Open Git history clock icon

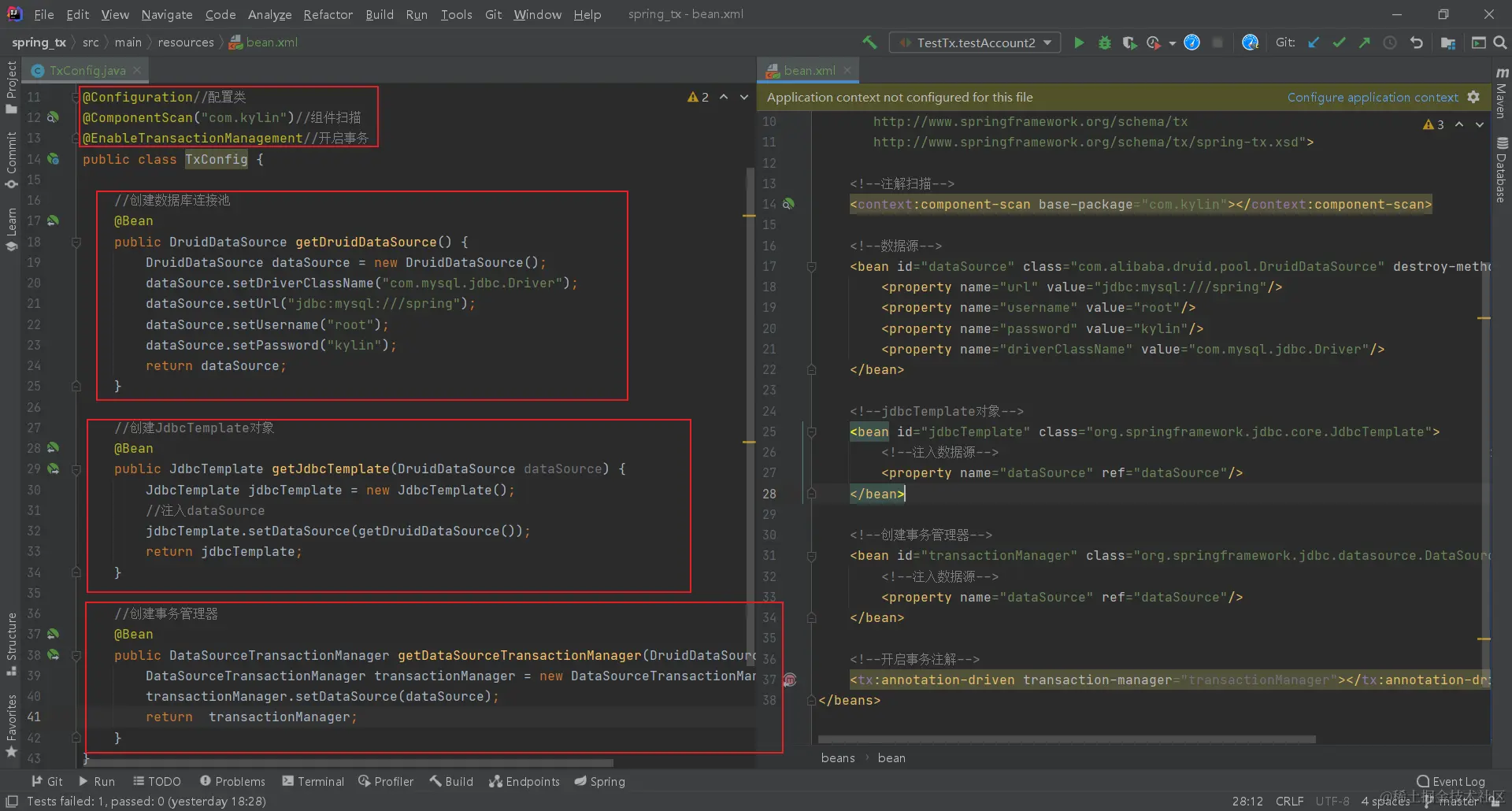click(x=1390, y=43)
